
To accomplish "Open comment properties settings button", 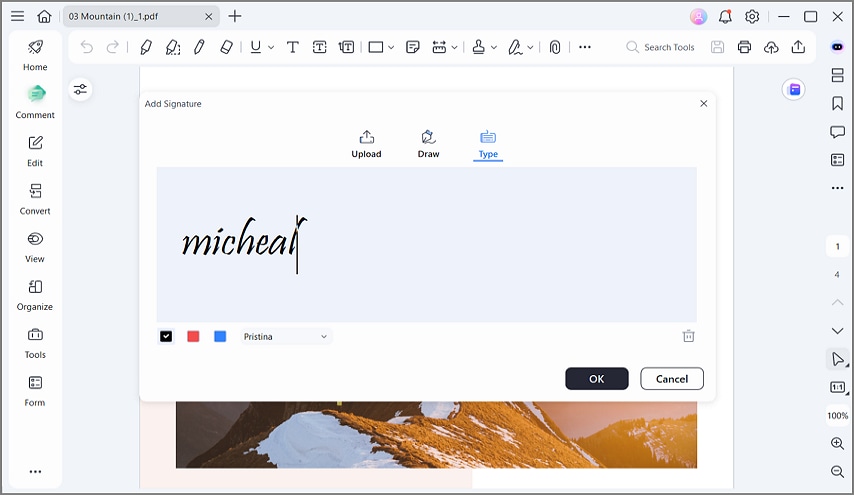I will pyautogui.click(x=81, y=89).
